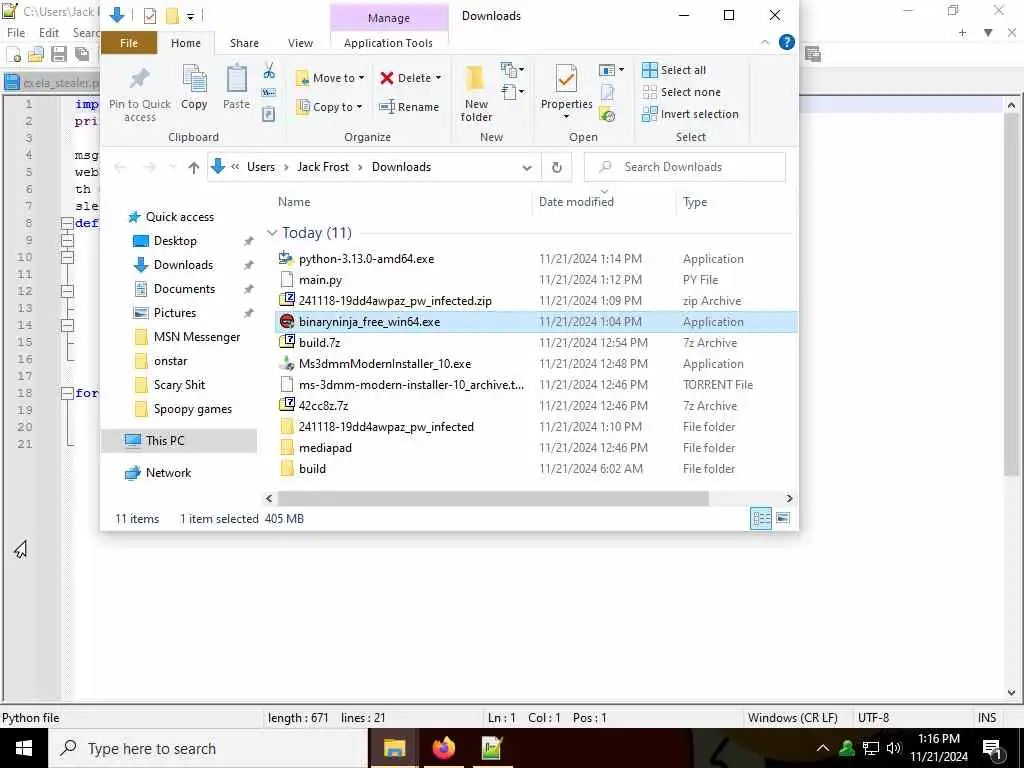The image size is (1024, 768).
Task: Switch to the Home ribbon tab
Action: [x=185, y=43]
